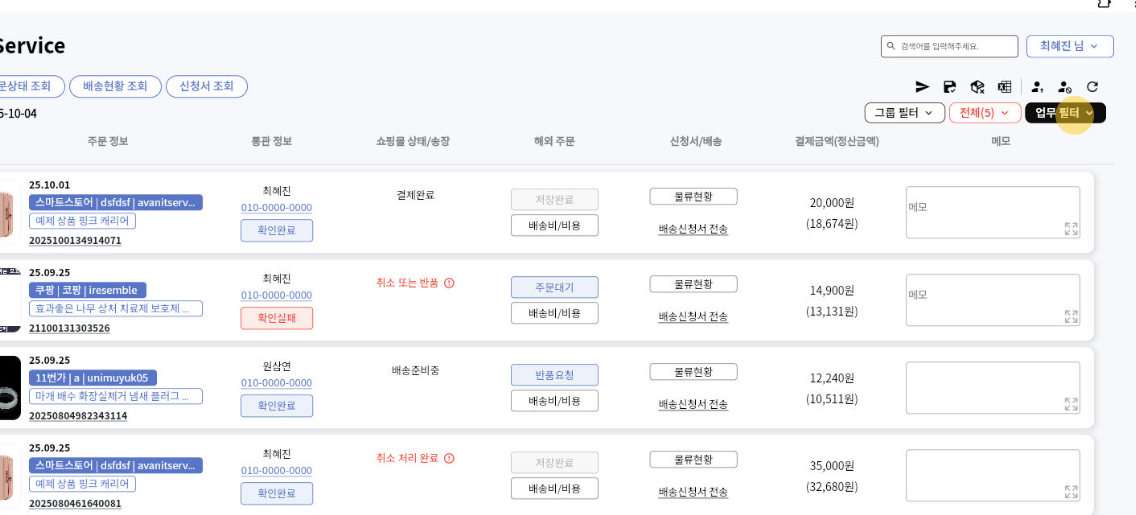Click the paper-plane send icon
1136x515 pixels.
(922, 87)
